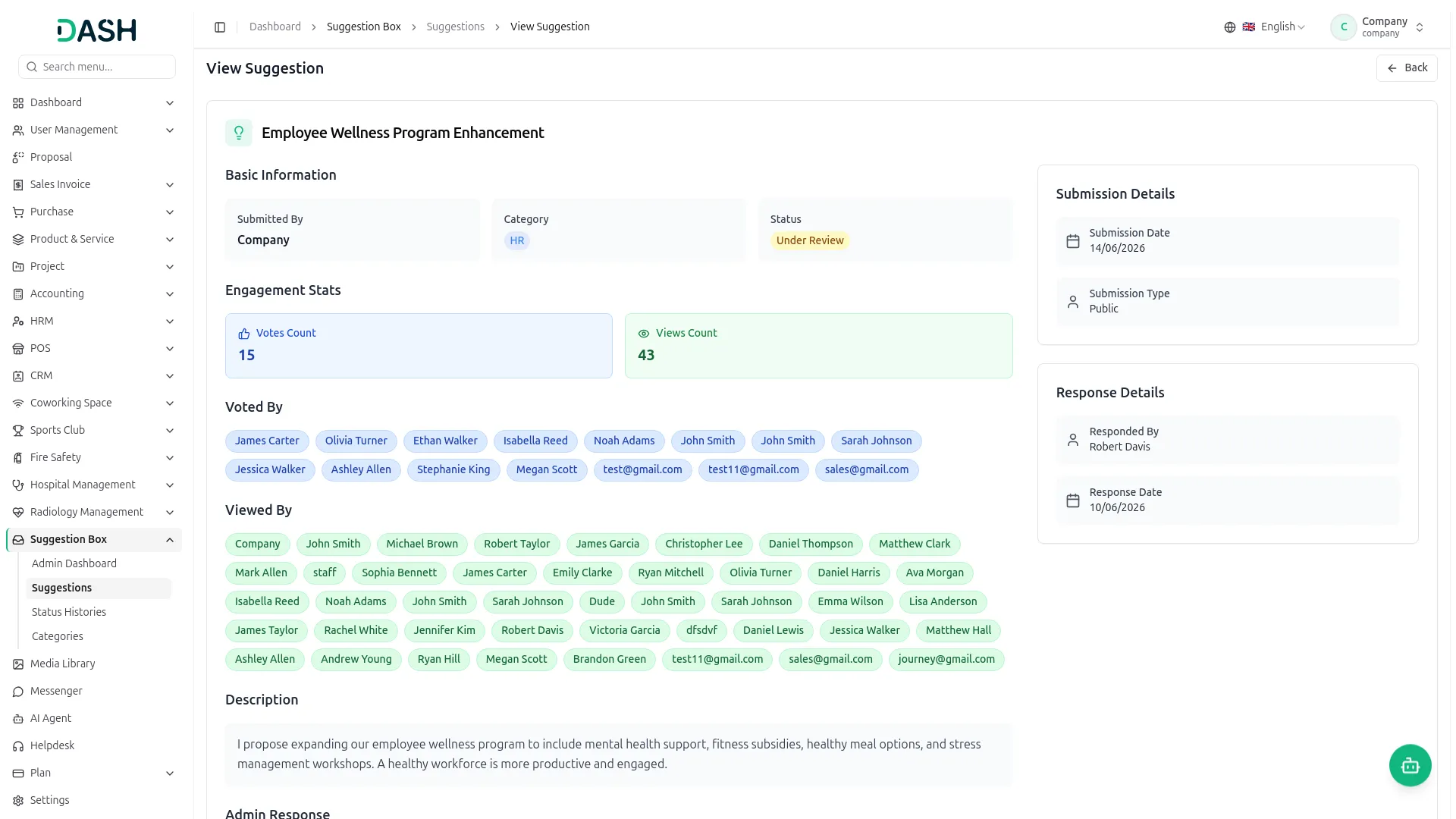The image size is (1456, 819).
Task: Toggle the sidebar panel icon
Action: pyautogui.click(x=220, y=27)
